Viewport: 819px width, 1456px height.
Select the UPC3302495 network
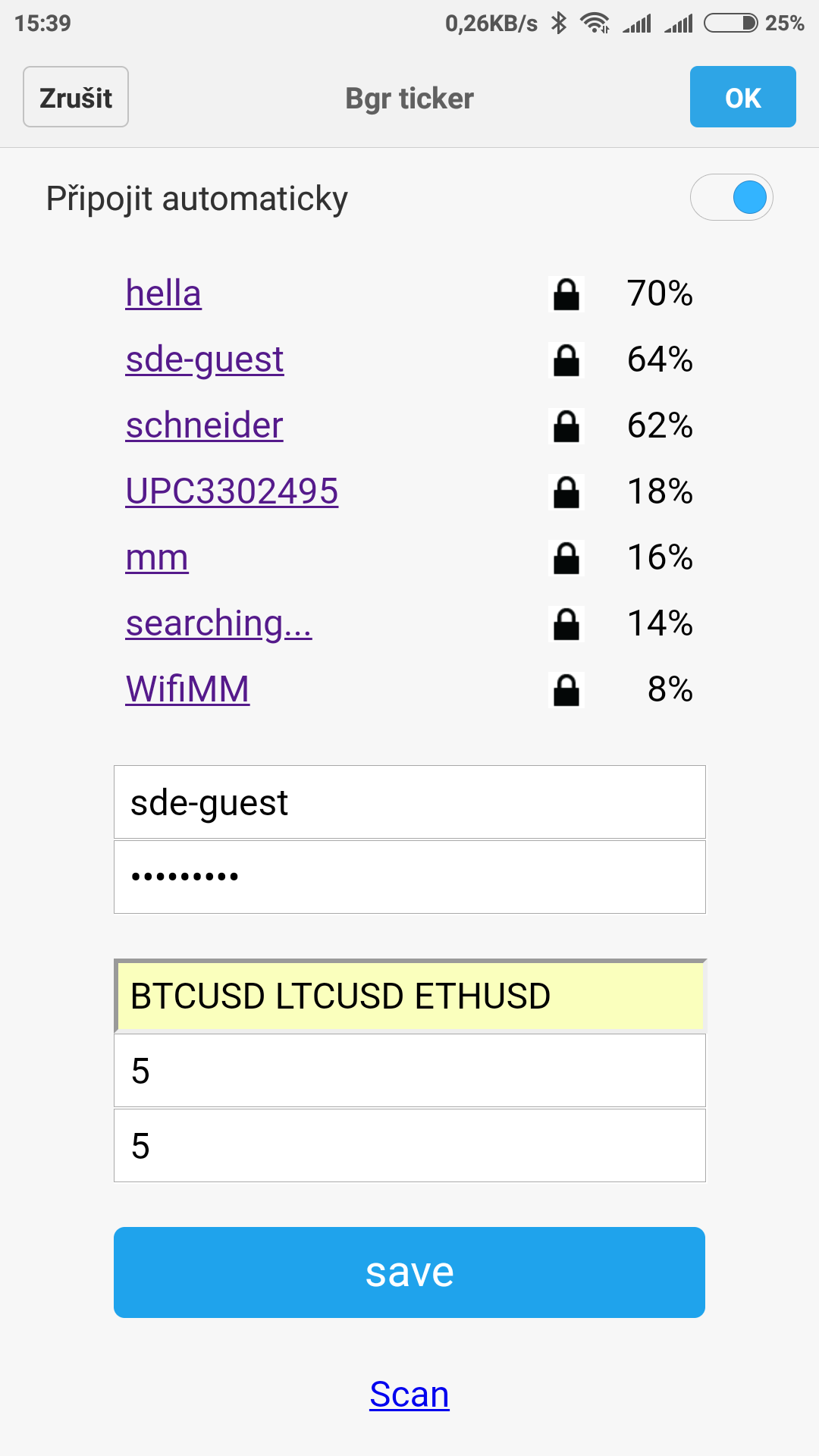pyautogui.click(x=231, y=491)
